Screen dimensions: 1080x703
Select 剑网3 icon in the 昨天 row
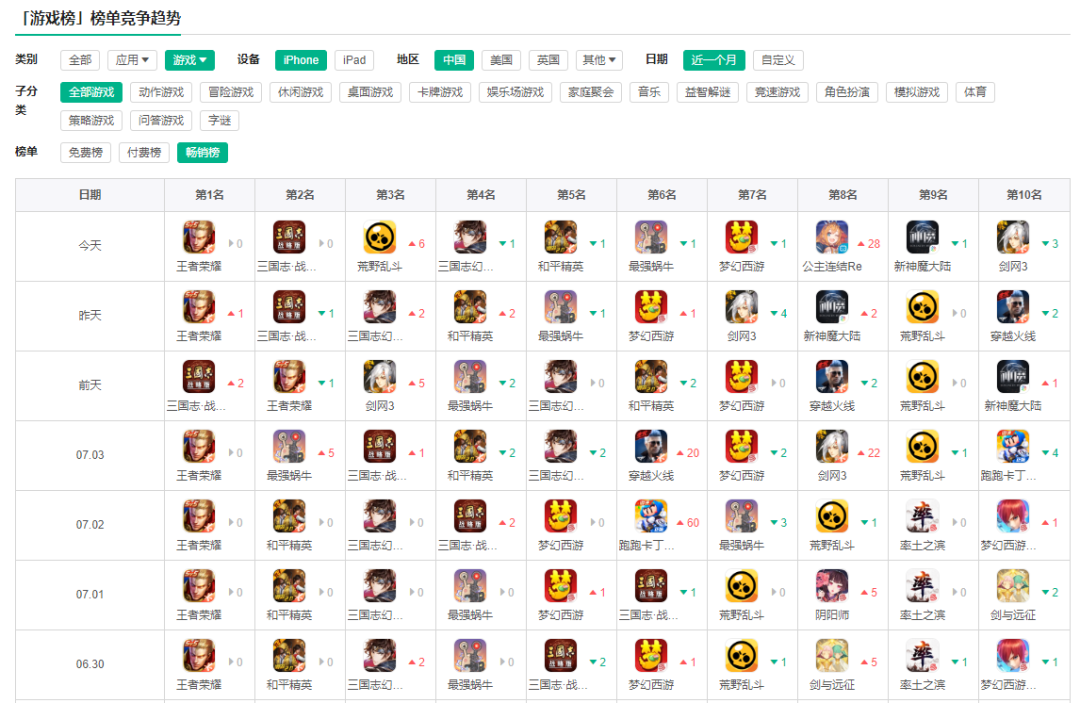click(741, 307)
